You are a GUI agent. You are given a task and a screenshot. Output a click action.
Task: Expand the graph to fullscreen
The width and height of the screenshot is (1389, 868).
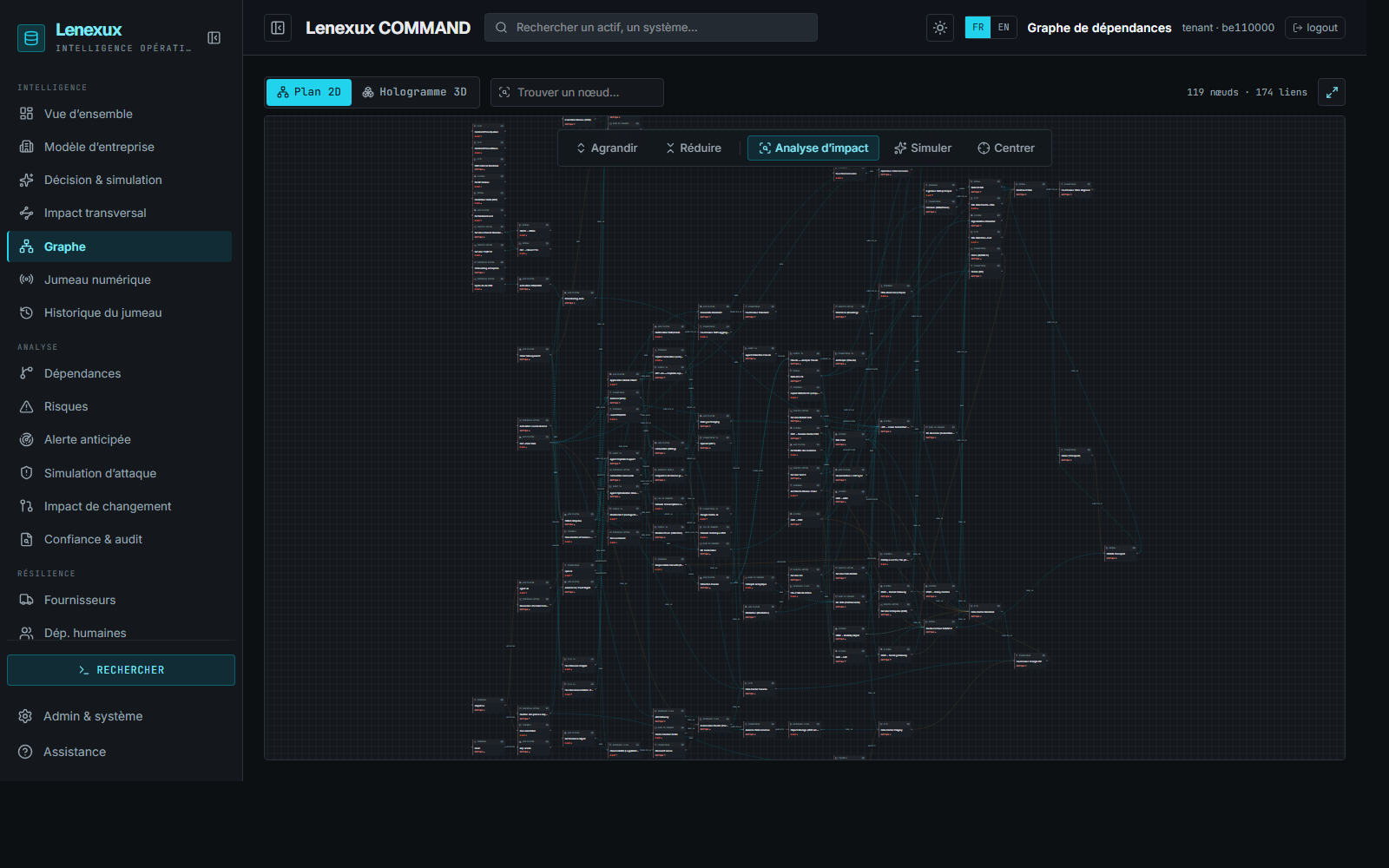point(1332,92)
